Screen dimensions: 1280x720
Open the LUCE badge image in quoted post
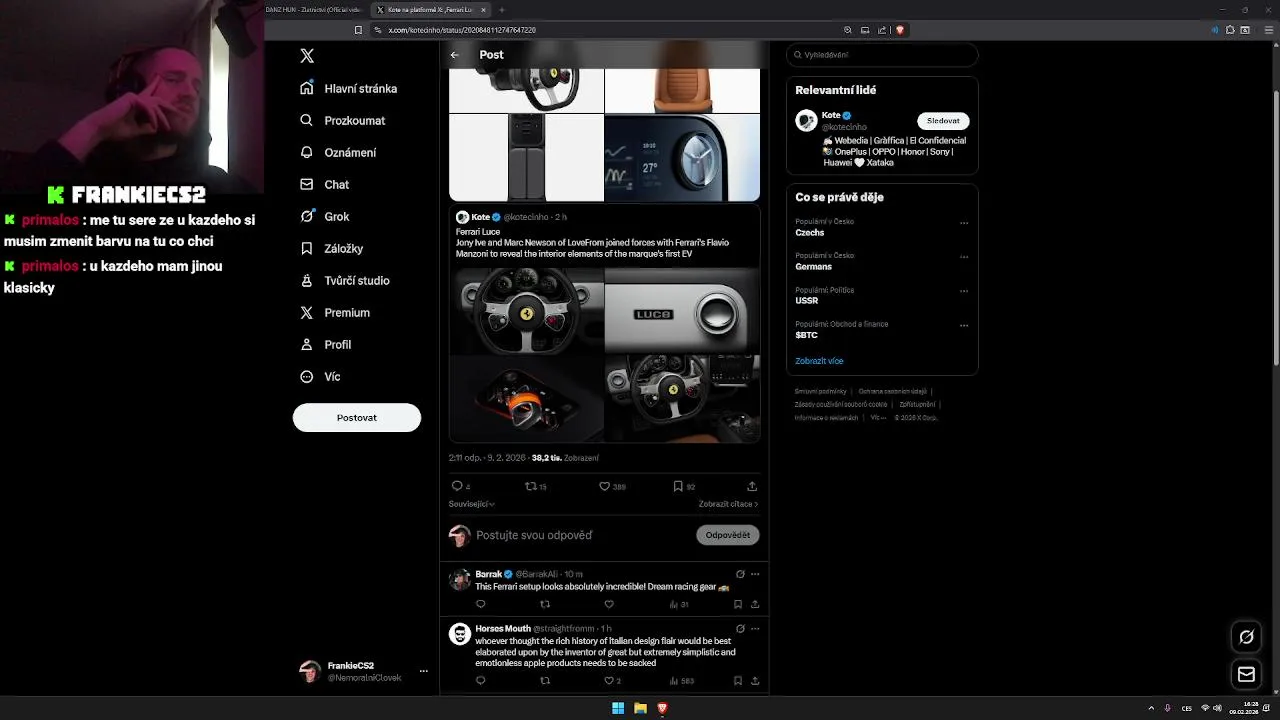coord(683,310)
